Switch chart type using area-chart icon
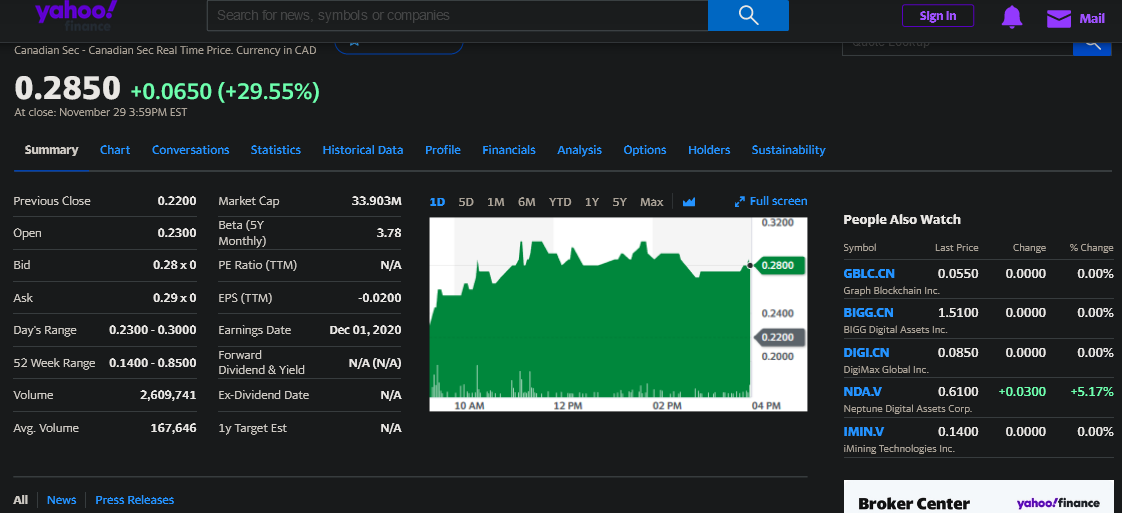 coord(689,202)
